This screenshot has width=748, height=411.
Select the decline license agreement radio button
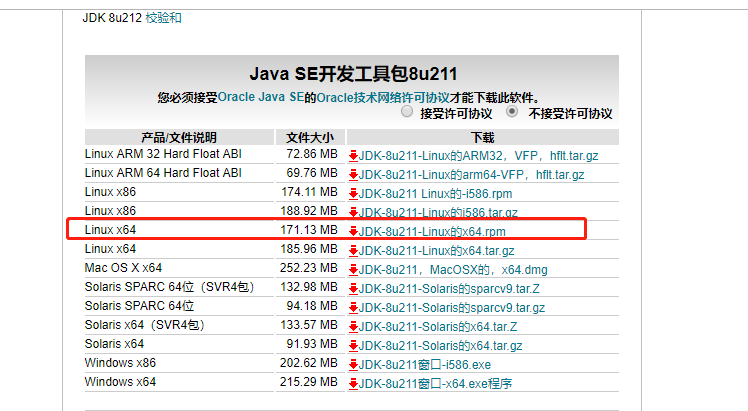512,113
